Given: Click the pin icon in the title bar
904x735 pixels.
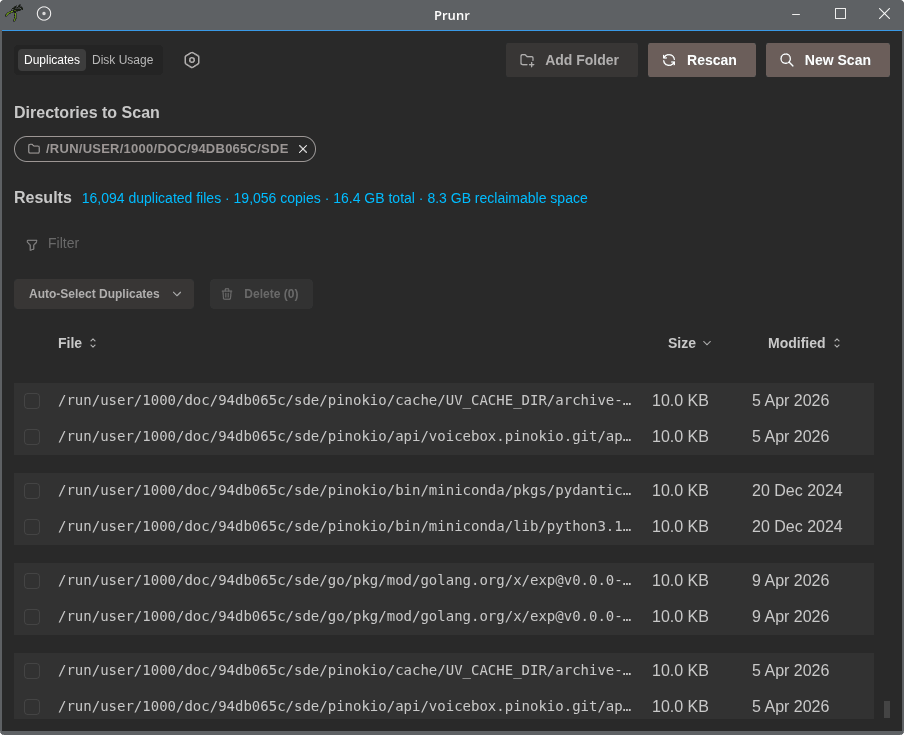Looking at the screenshot, I should (44, 14).
